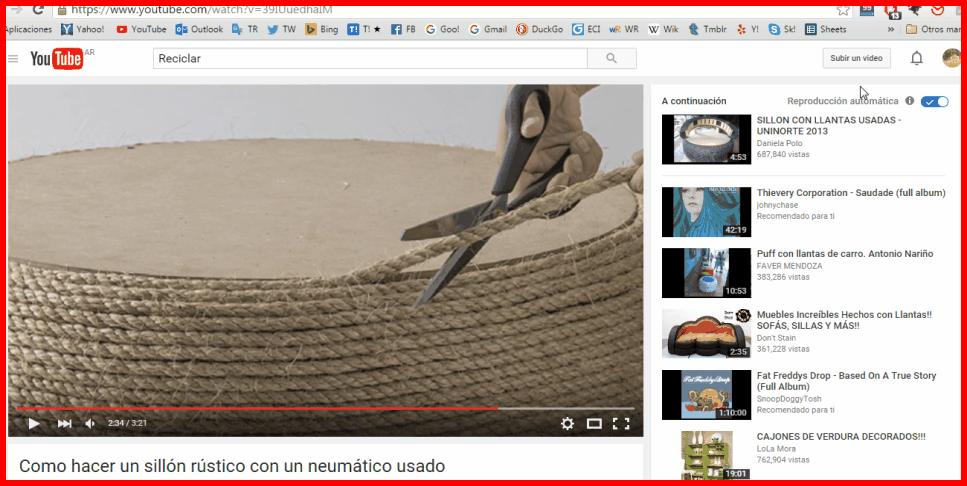Go to the YouTube home logo
Screen dimensions: 967x486
pos(55,59)
